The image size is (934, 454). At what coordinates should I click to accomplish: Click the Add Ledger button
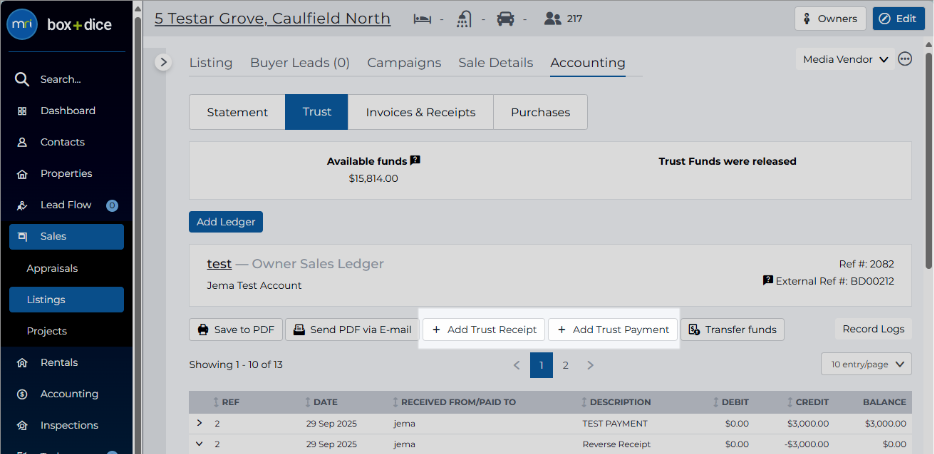(226, 222)
